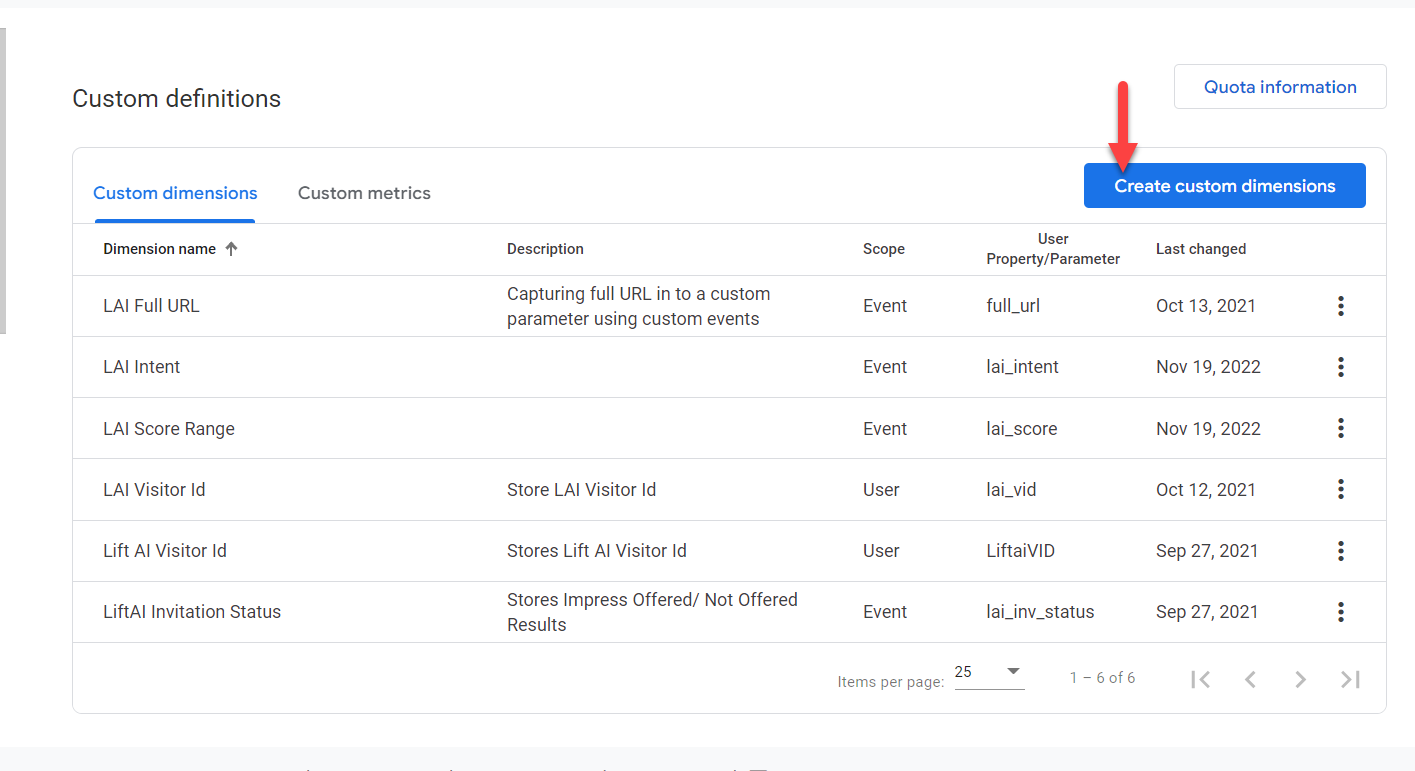Go to next page of results
This screenshot has width=1415, height=771.
(1300, 679)
